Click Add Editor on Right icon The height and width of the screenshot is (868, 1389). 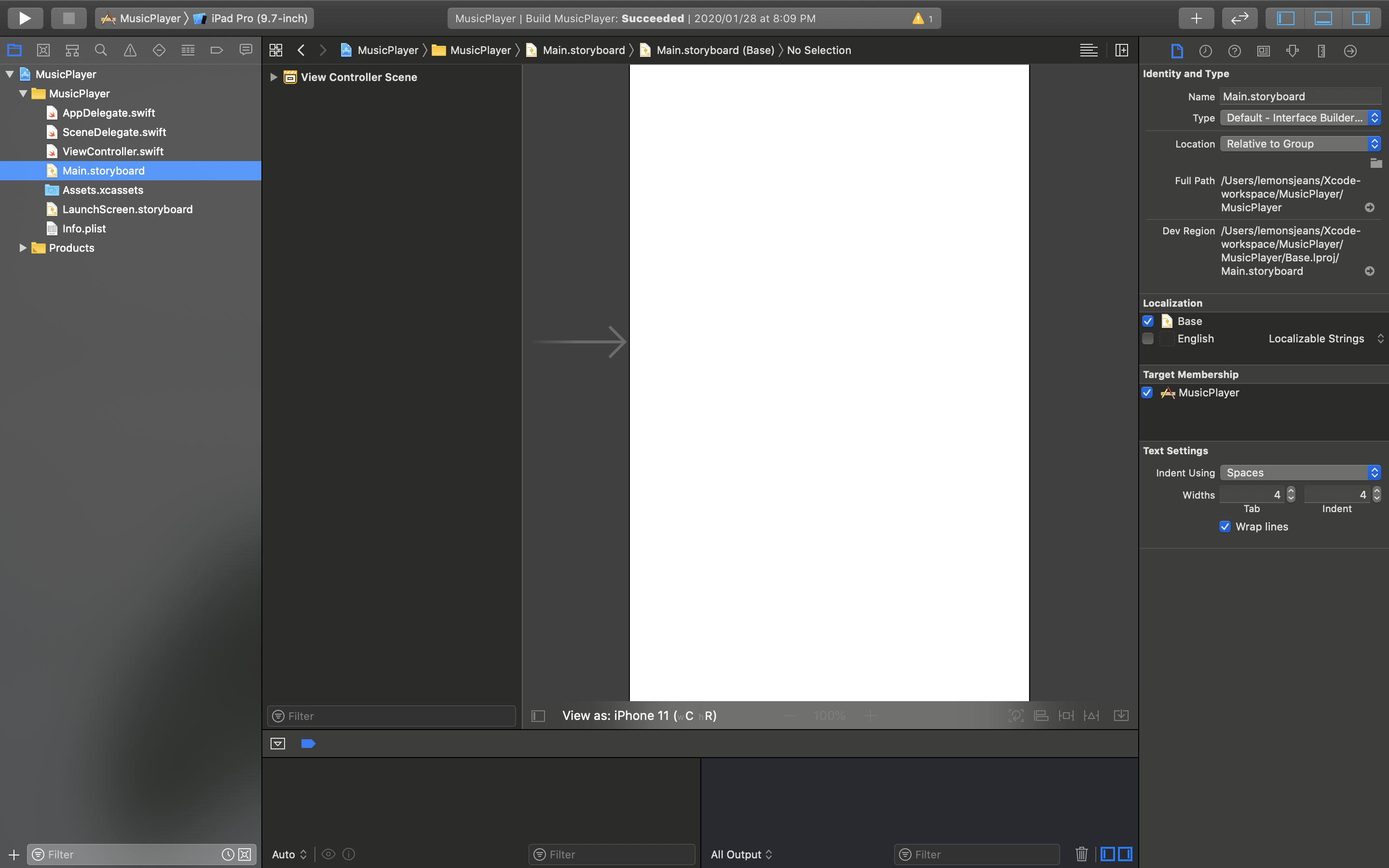point(1121,51)
